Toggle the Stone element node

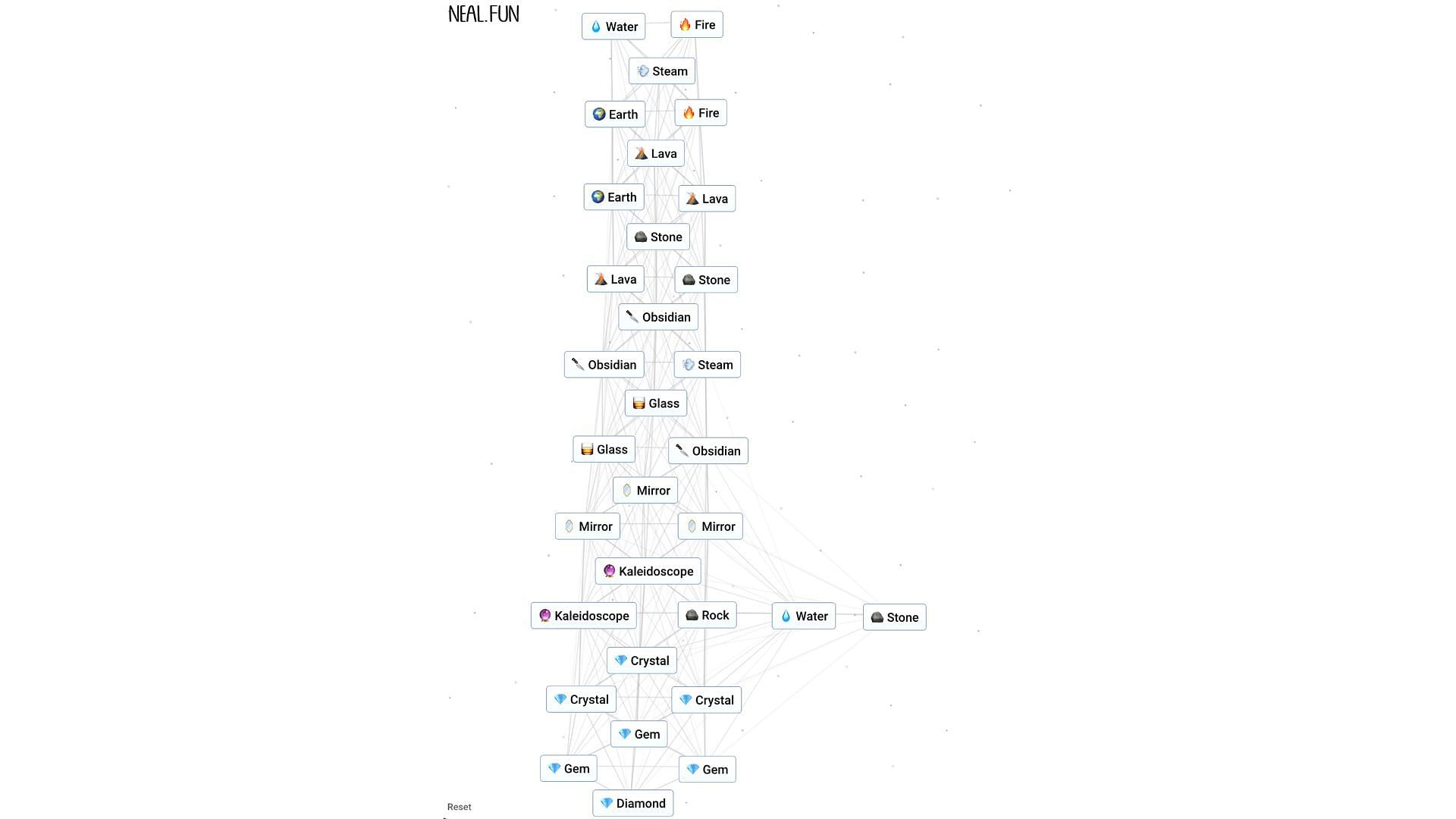click(x=657, y=237)
